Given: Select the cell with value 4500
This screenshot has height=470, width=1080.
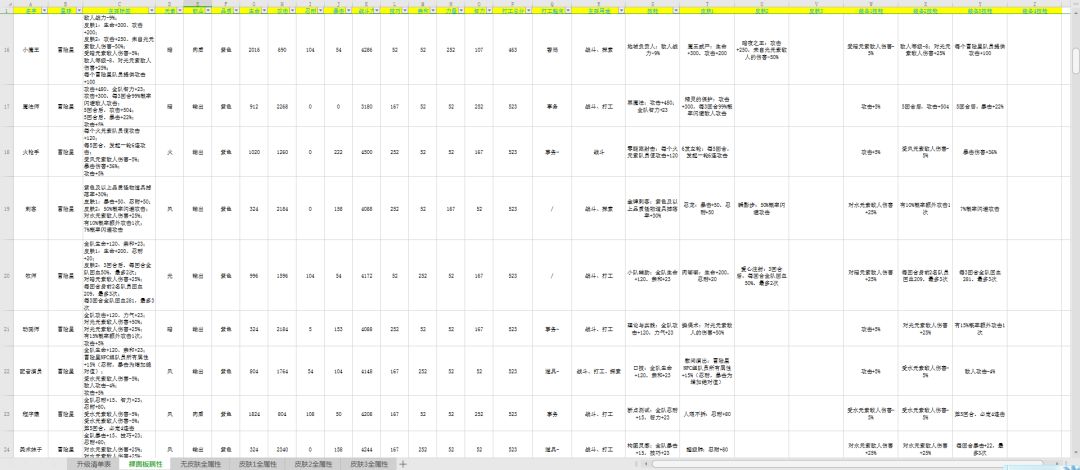Looking at the screenshot, I should coord(365,152).
